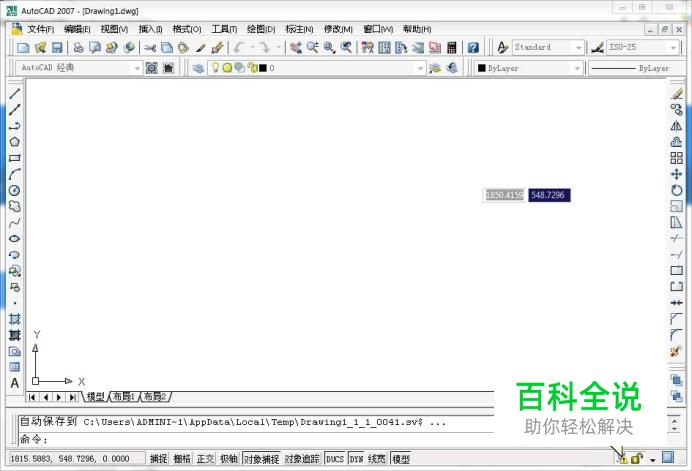Click the Save icon in standard toolbar

pyautogui.click(x=57, y=47)
